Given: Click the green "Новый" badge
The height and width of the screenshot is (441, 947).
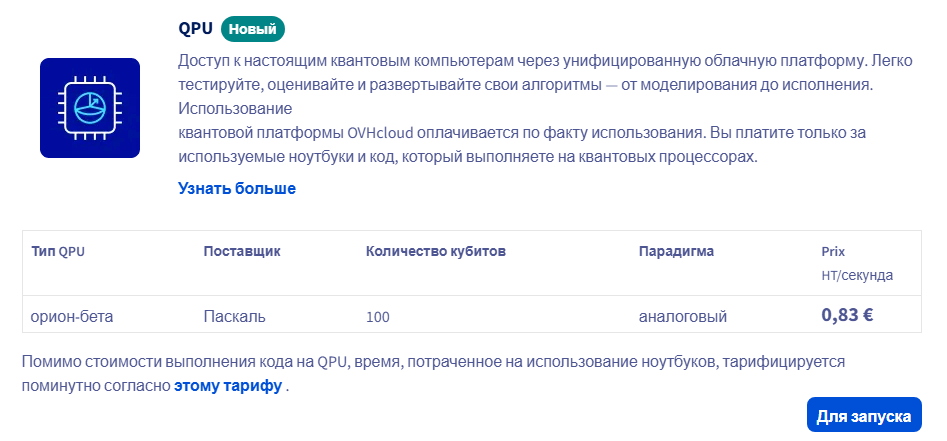Looking at the screenshot, I should (x=253, y=29).
